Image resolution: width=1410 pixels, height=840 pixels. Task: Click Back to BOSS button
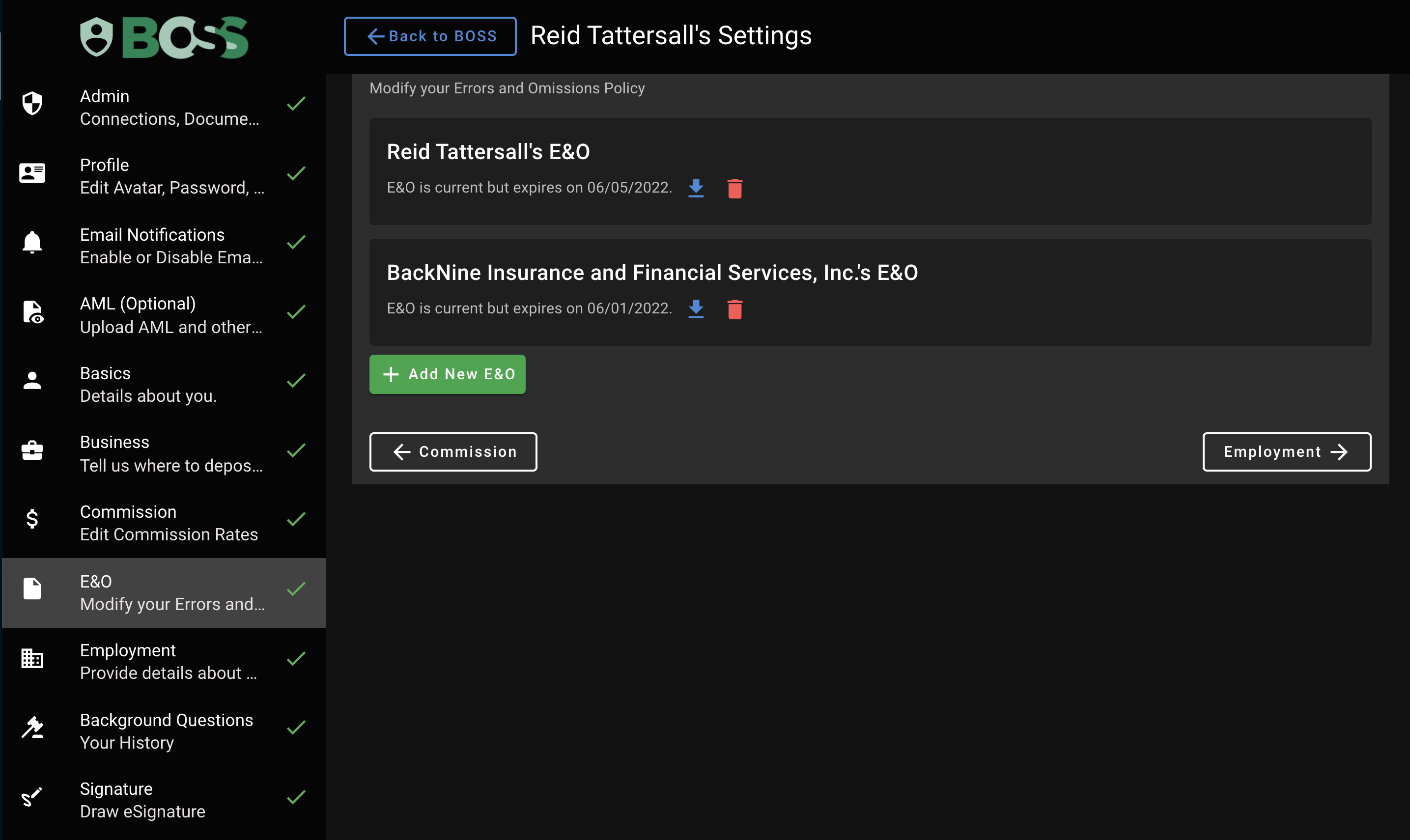(430, 36)
